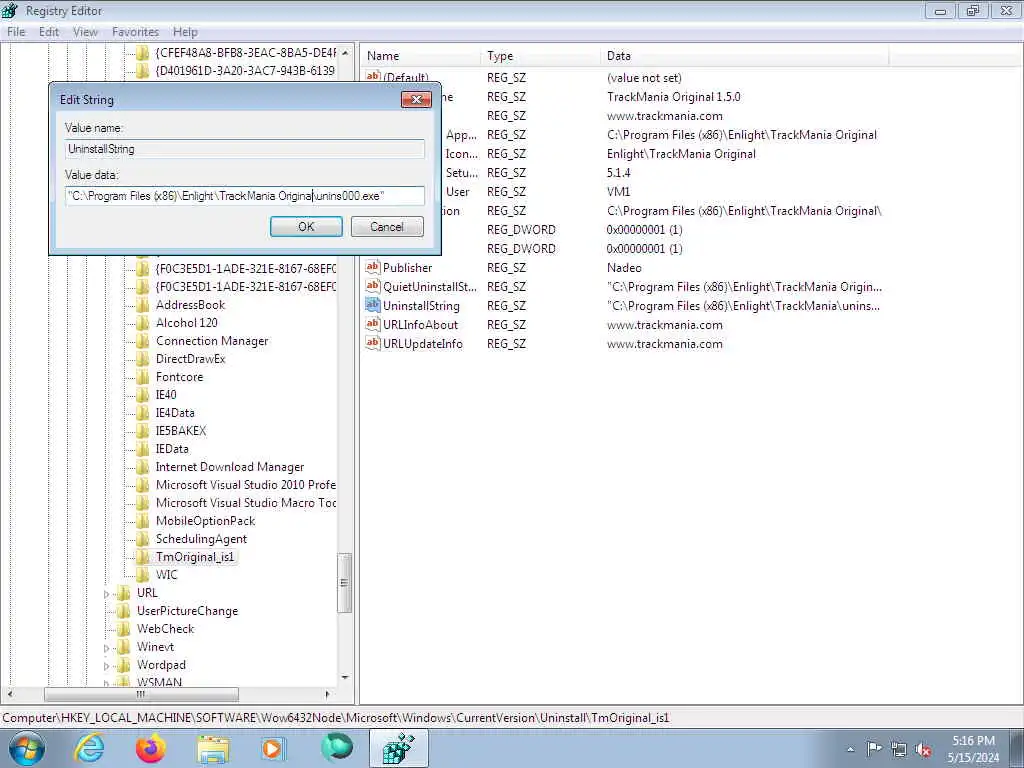Click tree horizontal scrollbar thumb

[141, 694]
